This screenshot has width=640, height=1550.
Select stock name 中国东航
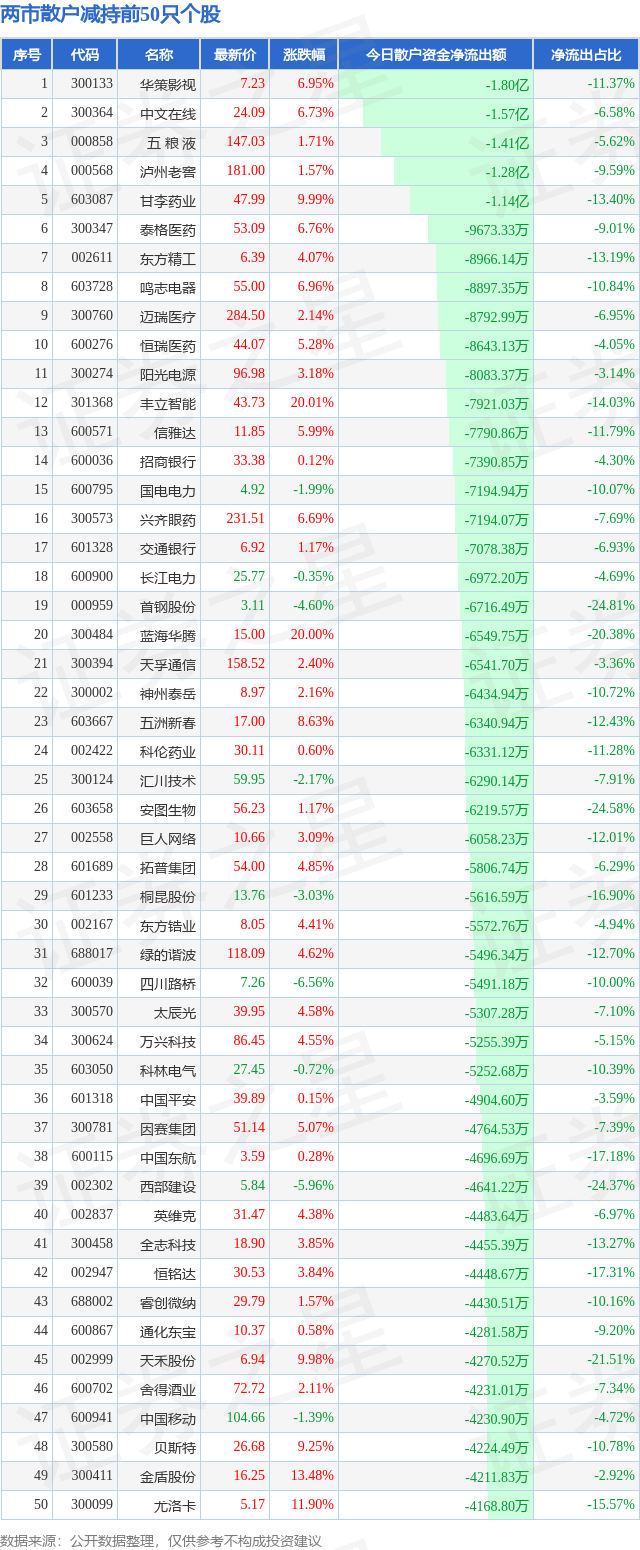(168, 1158)
